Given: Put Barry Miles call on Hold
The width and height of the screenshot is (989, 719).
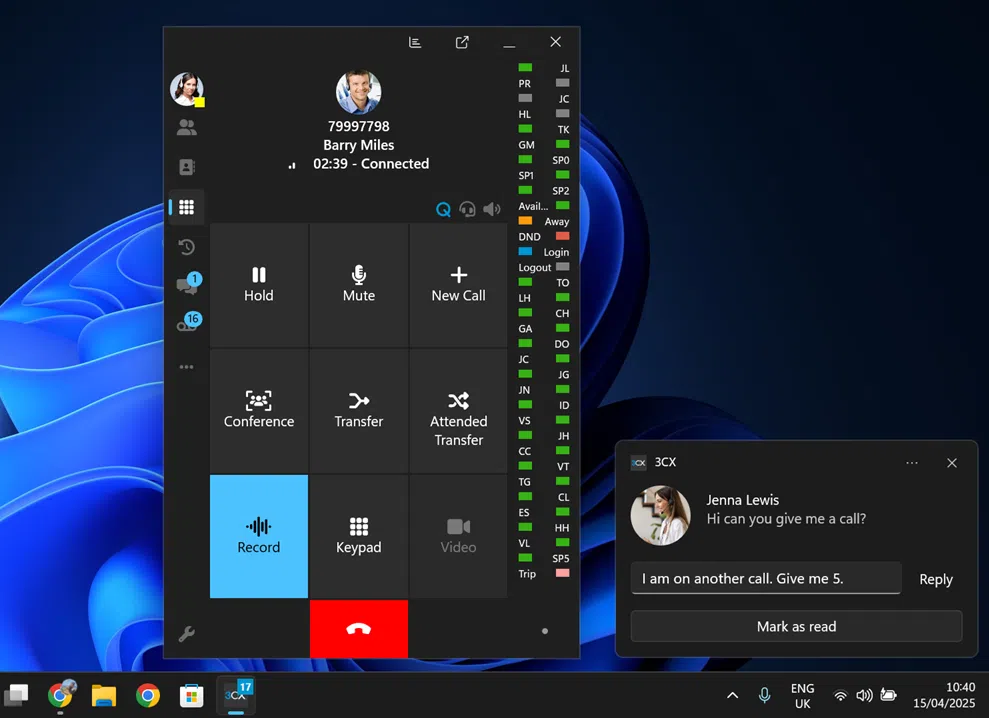Looking at the screenshot, I should (259, 284).
